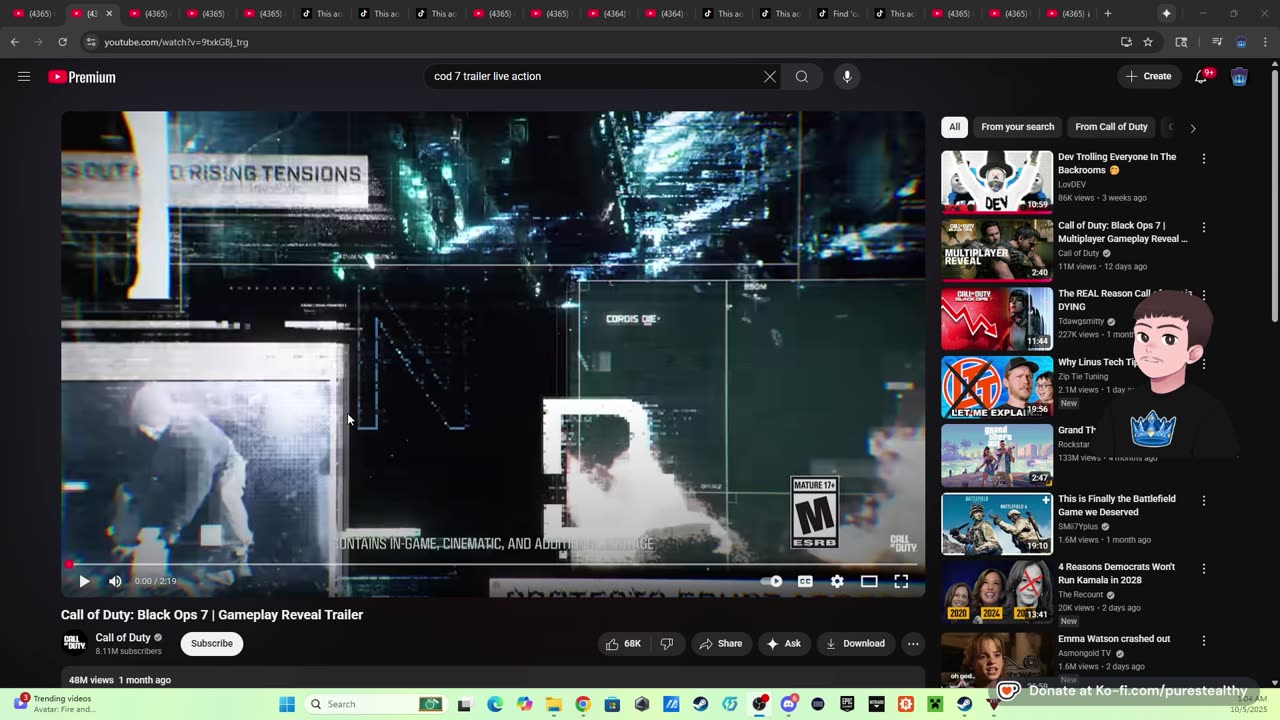The height and width of the screenshot is (720, 1280).
Task: Click the video progress bar
Action: coord(490,564)
